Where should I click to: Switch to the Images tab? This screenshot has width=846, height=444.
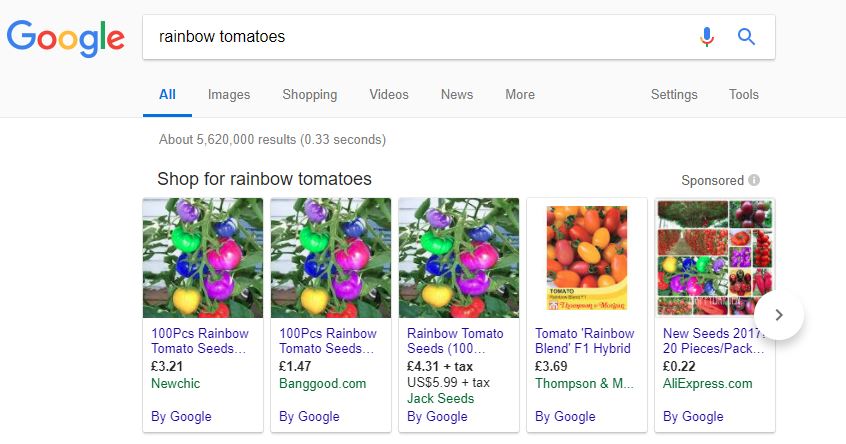[x=229, y=94]
